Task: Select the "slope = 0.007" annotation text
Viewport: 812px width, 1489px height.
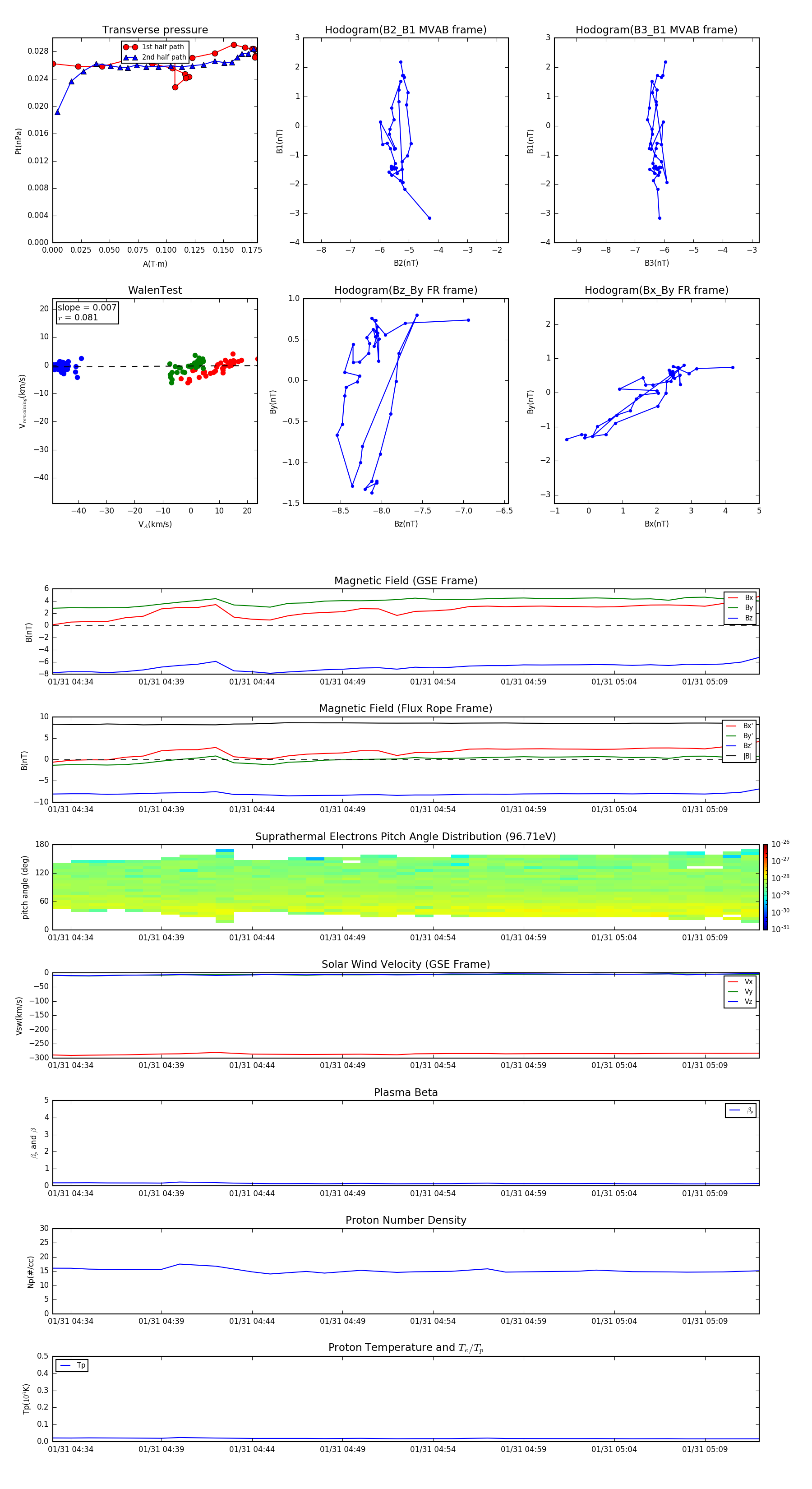Action: (x=87, y=308)
